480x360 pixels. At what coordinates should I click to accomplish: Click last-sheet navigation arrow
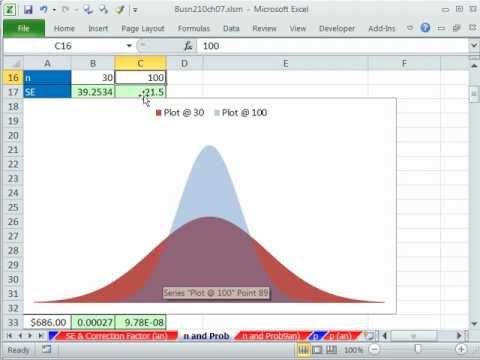point(40,336)
